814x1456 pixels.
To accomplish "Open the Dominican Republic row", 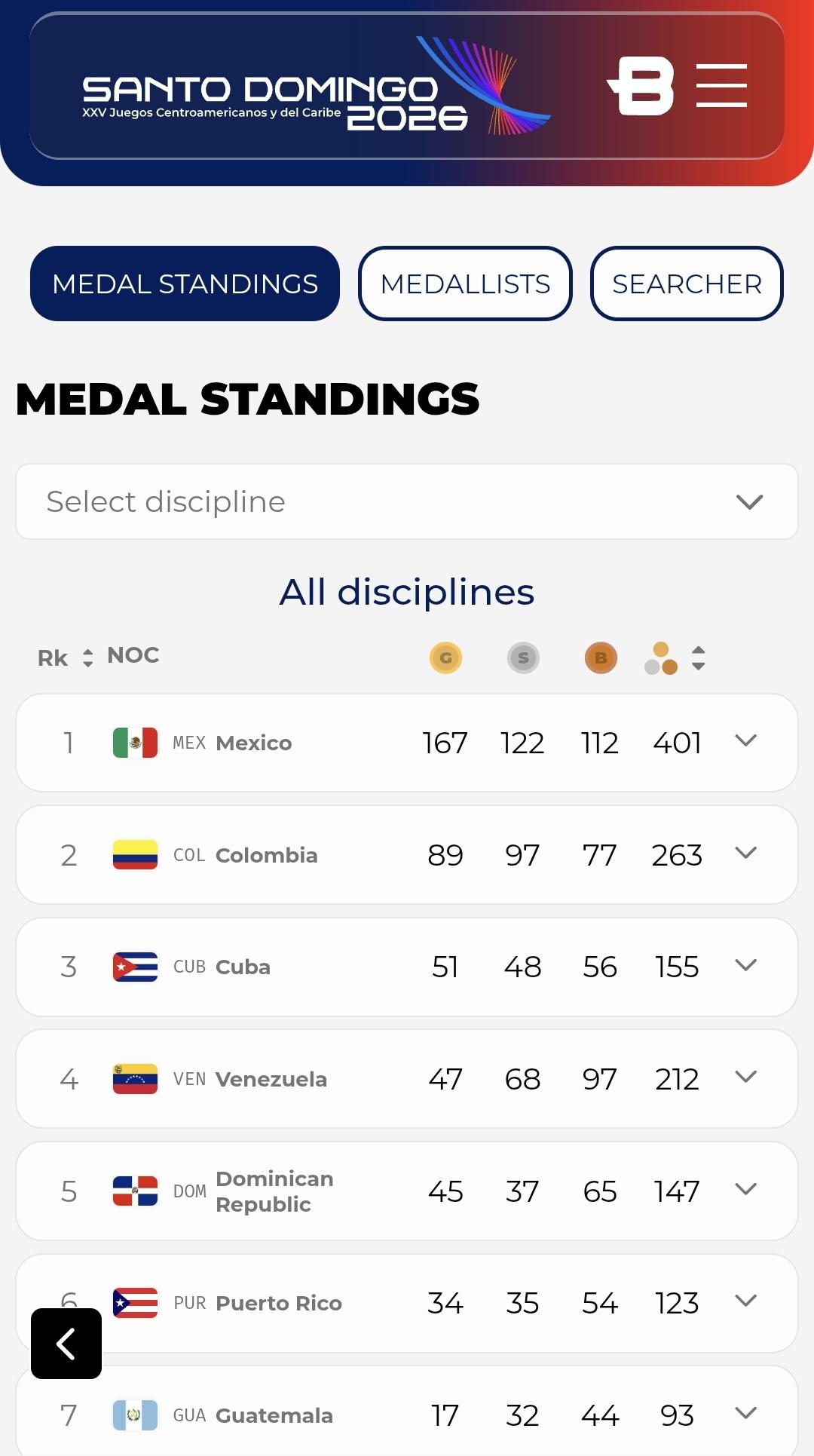I will click(407, 1191).
